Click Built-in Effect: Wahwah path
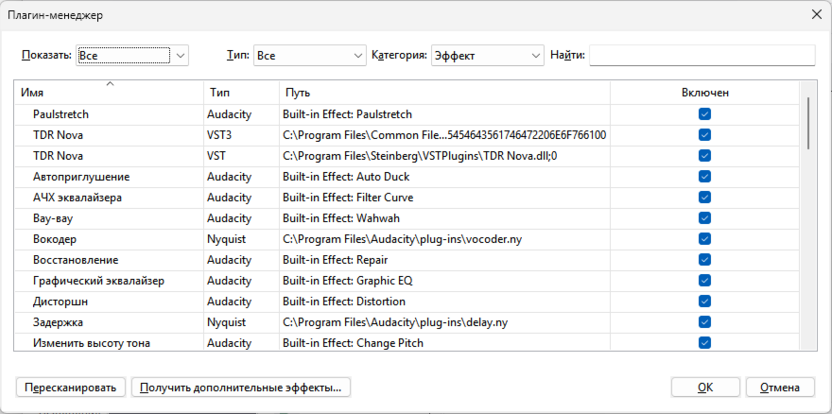Viewport: 832px width, 414px height. [x=341, y=218]
